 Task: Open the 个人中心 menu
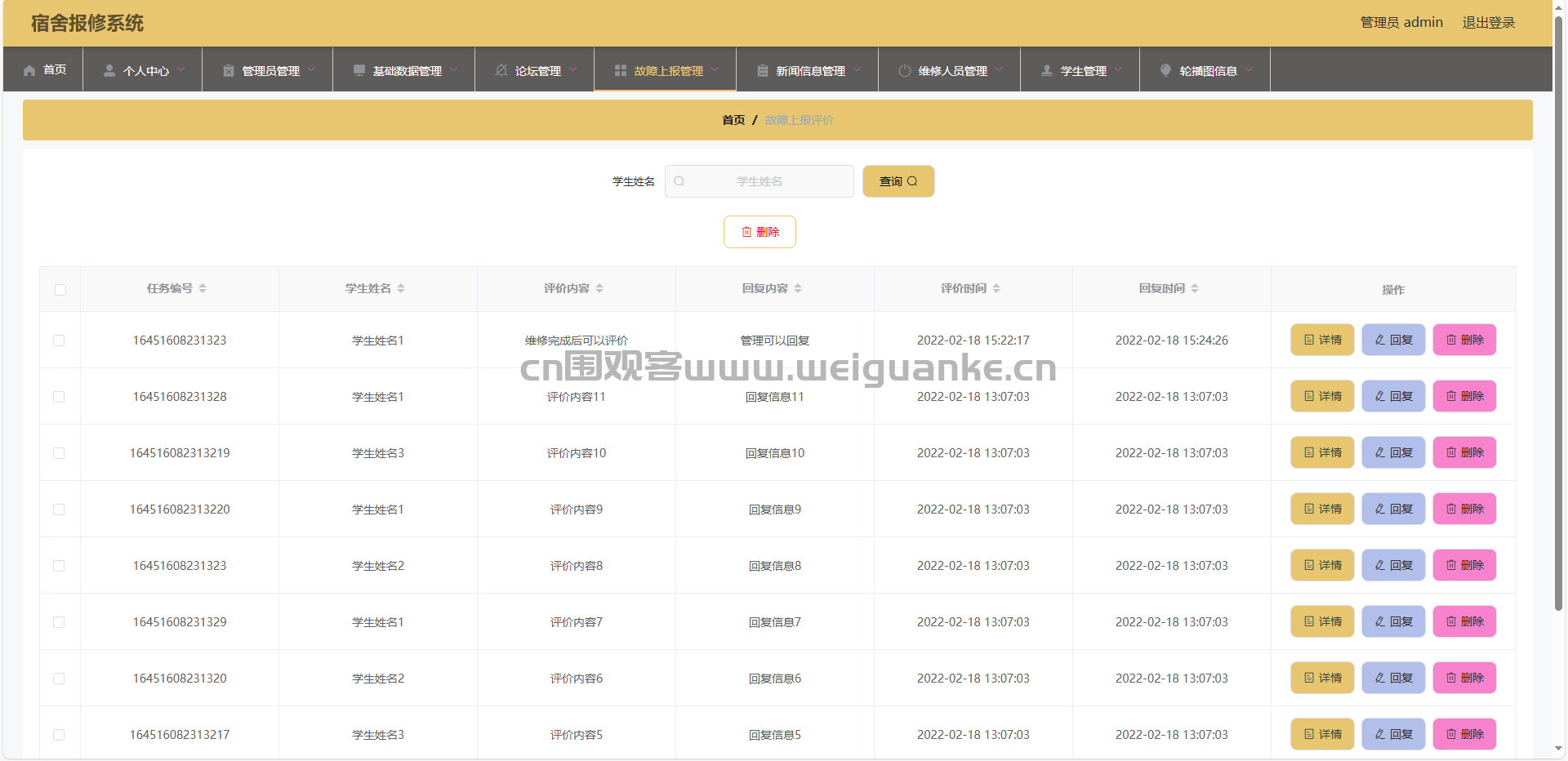pyautogui.click(x=143, y=69)
